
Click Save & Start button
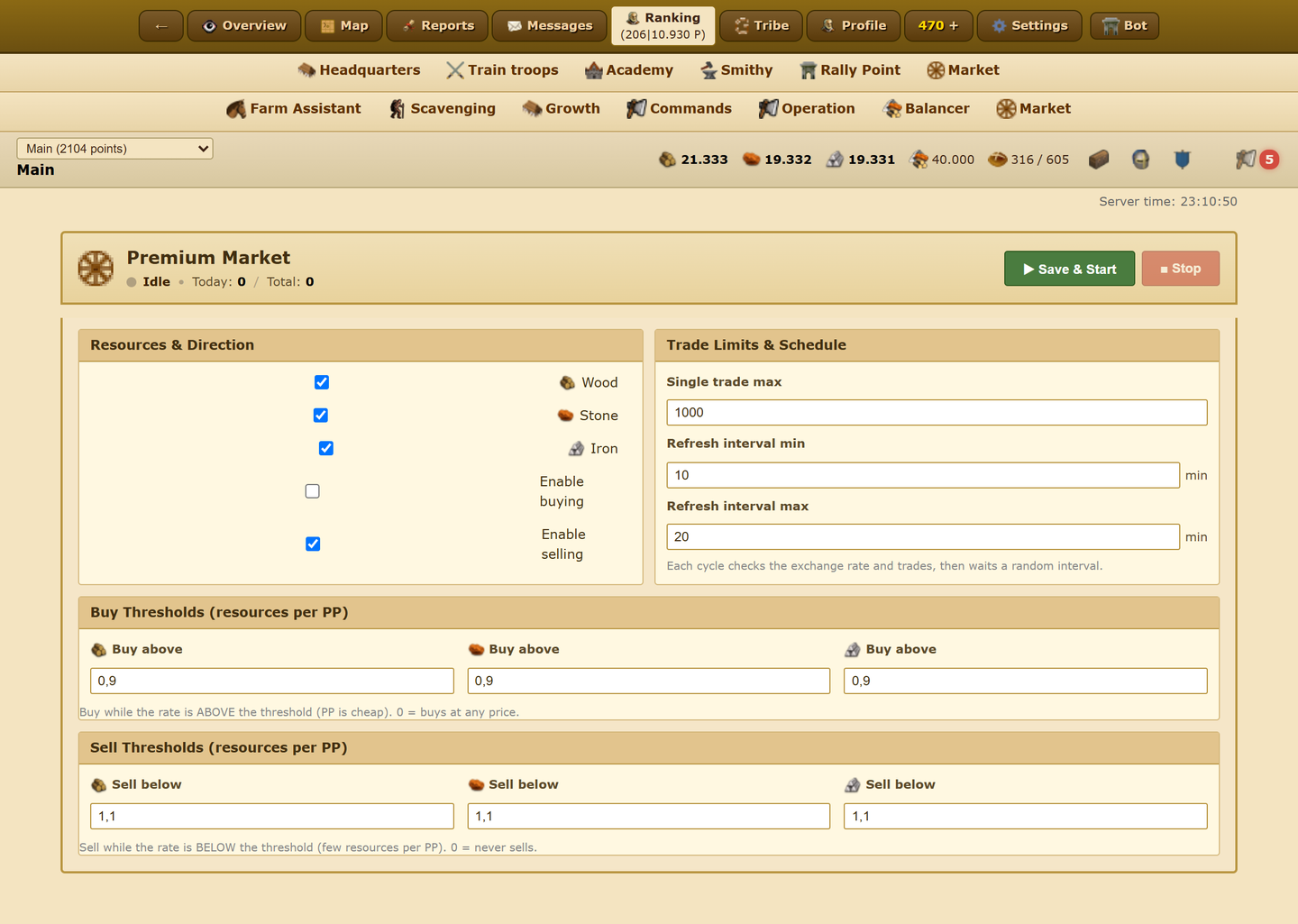1070,269
